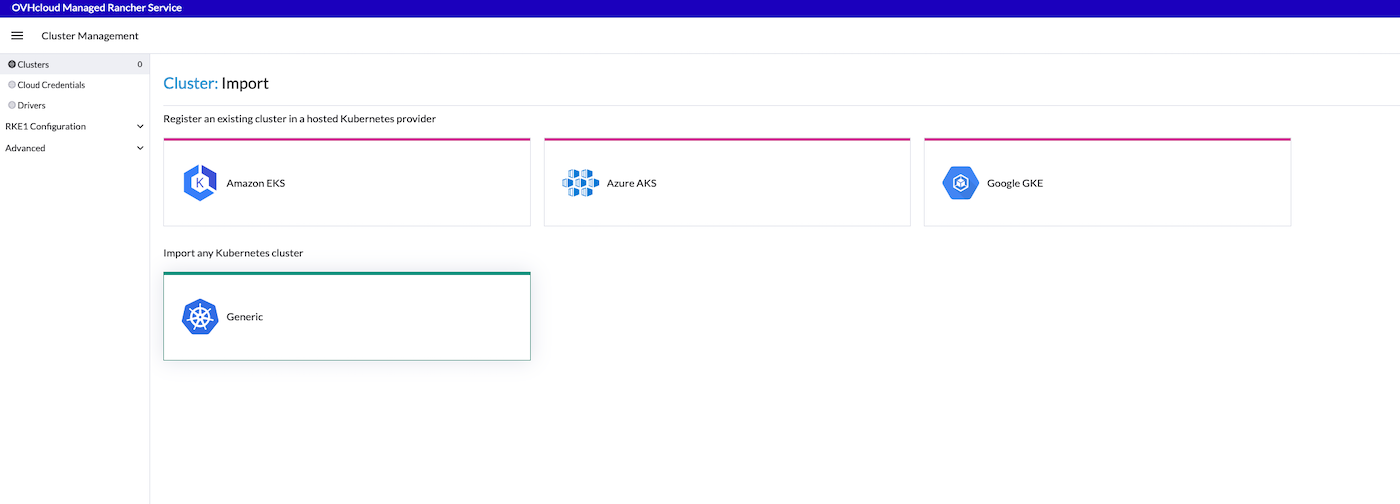
Task: Select Cloud Credentials in the sidebar
Action: (x=51, y=85)
